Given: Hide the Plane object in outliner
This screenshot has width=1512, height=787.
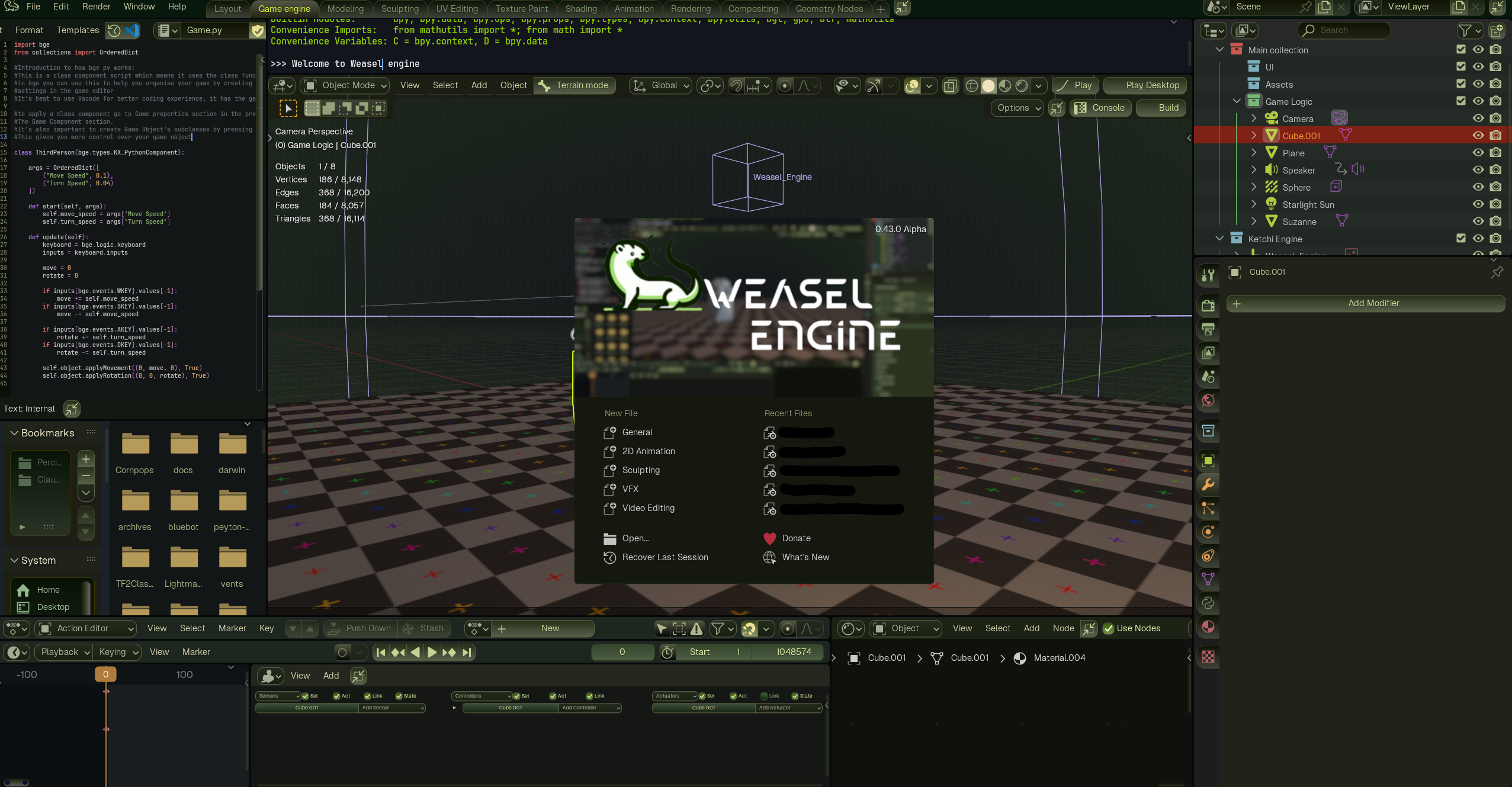Looking at the screenshot, I should (1478, 153).
